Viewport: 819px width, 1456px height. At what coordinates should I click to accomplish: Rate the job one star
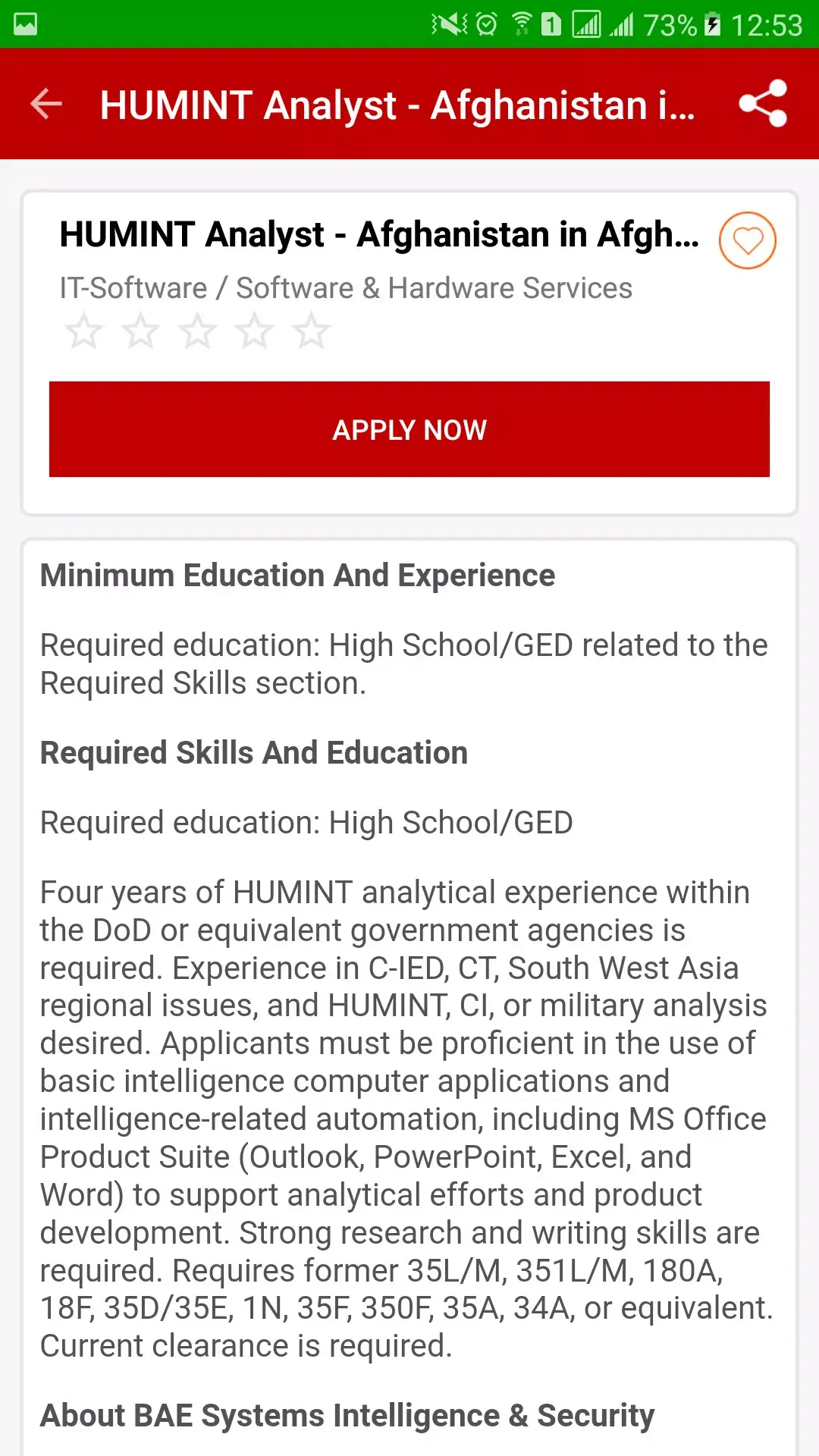(x=83, y=331)
